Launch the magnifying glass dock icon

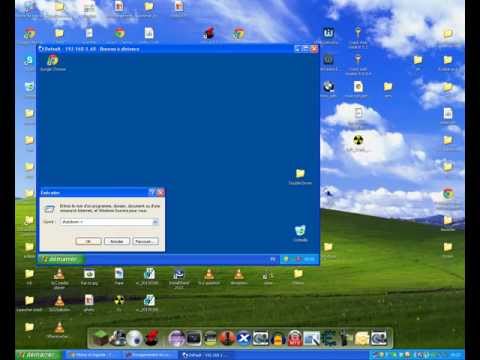click(312, 338)
